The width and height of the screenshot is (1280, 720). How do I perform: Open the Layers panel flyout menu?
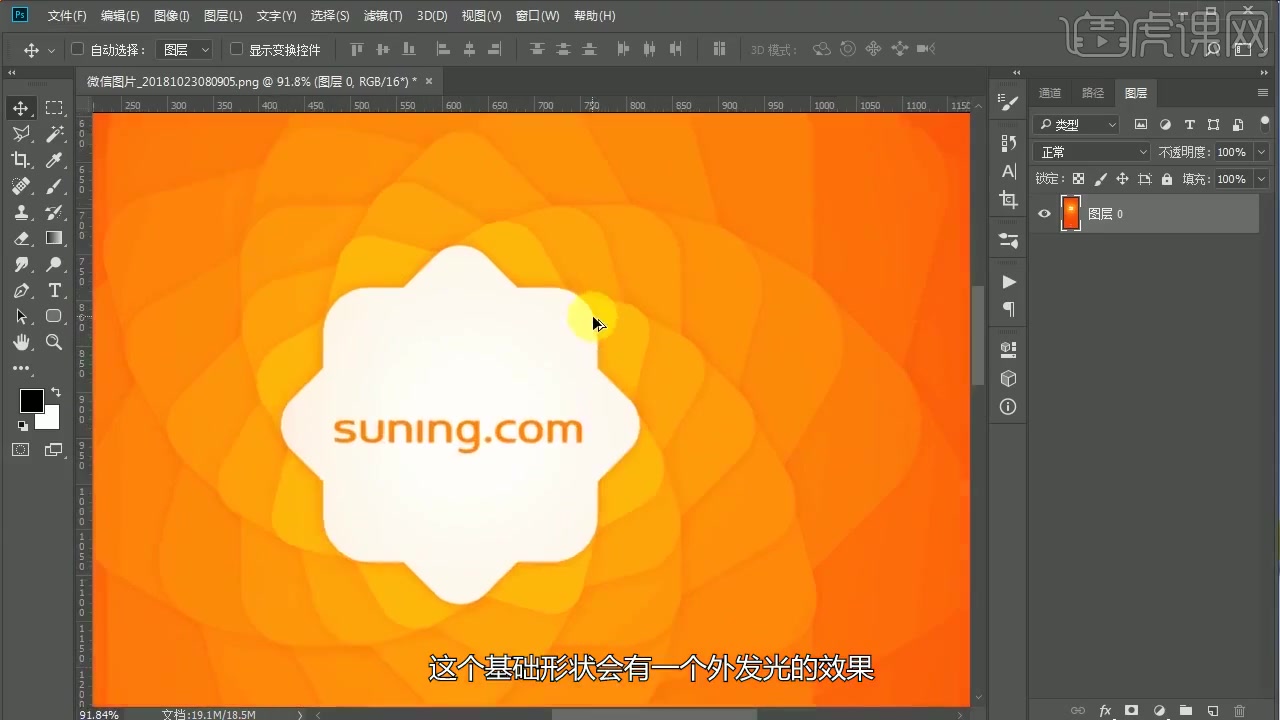[x=1263, y=93]
